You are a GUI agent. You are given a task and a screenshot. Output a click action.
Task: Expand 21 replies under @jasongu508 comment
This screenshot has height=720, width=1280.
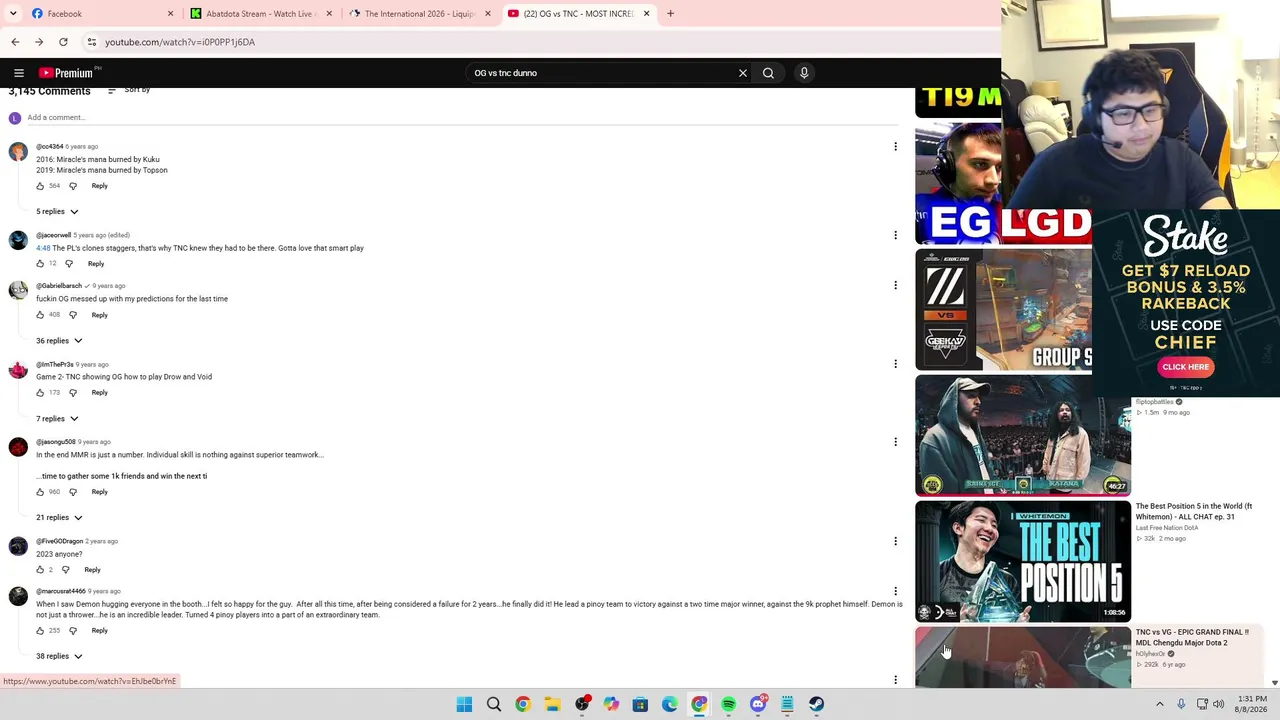click(x=59, y=518)
